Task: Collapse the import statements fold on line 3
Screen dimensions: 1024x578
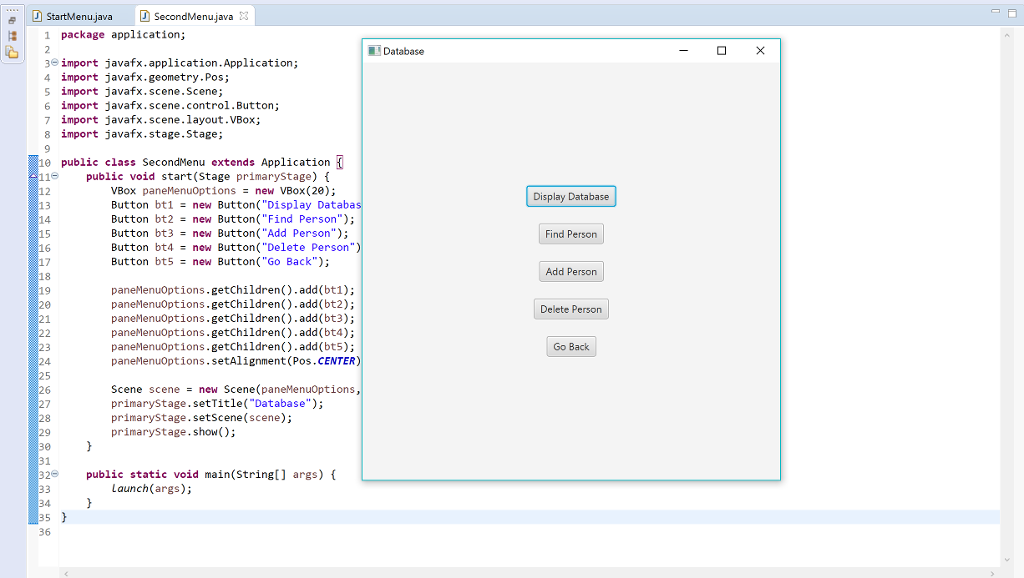Action: 55,62
